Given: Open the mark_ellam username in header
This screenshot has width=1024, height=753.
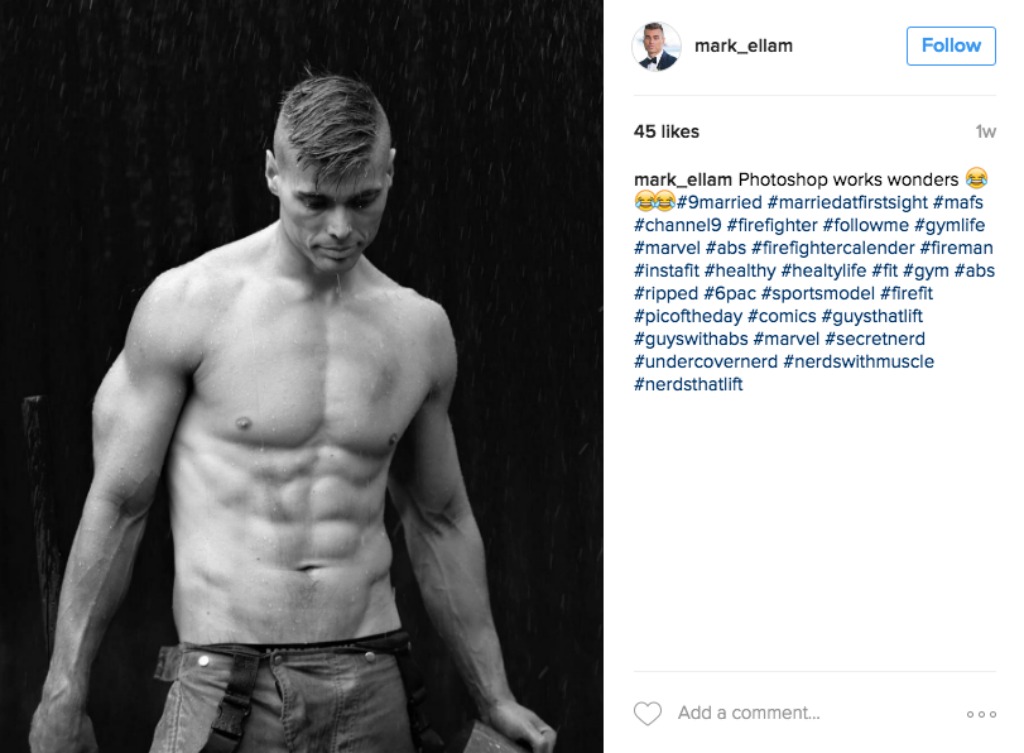Looking at the screenshot, I should pyautogui.click(x=743, y=46).
